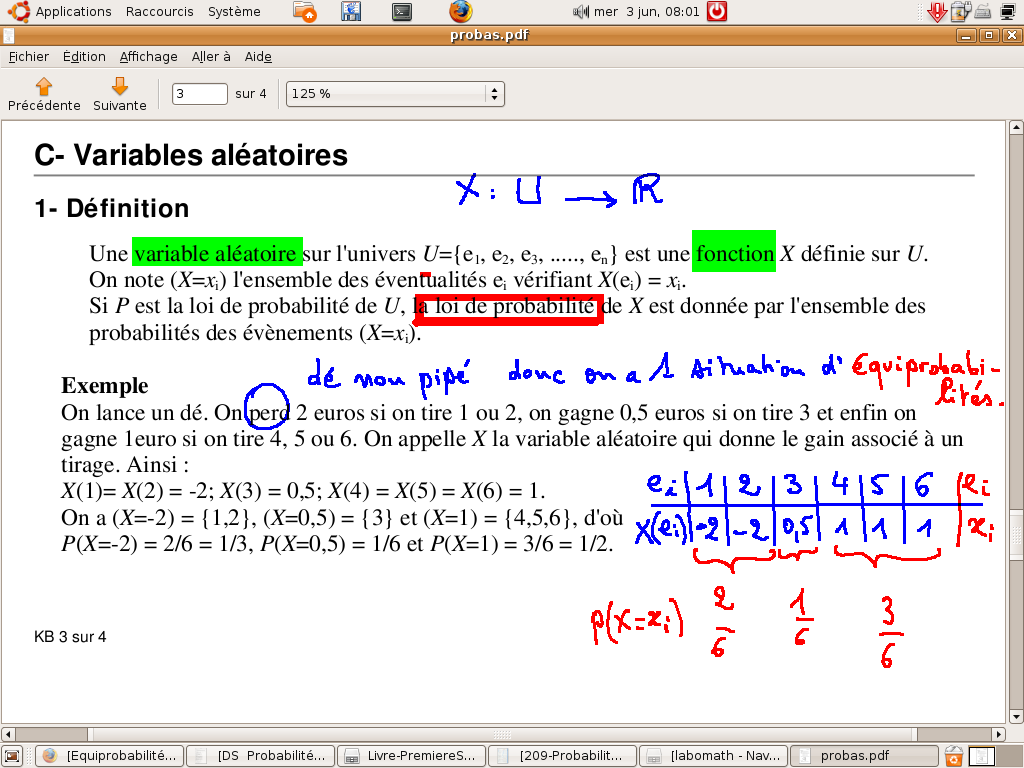Open the Affichage menu

(x=148, y=57)
